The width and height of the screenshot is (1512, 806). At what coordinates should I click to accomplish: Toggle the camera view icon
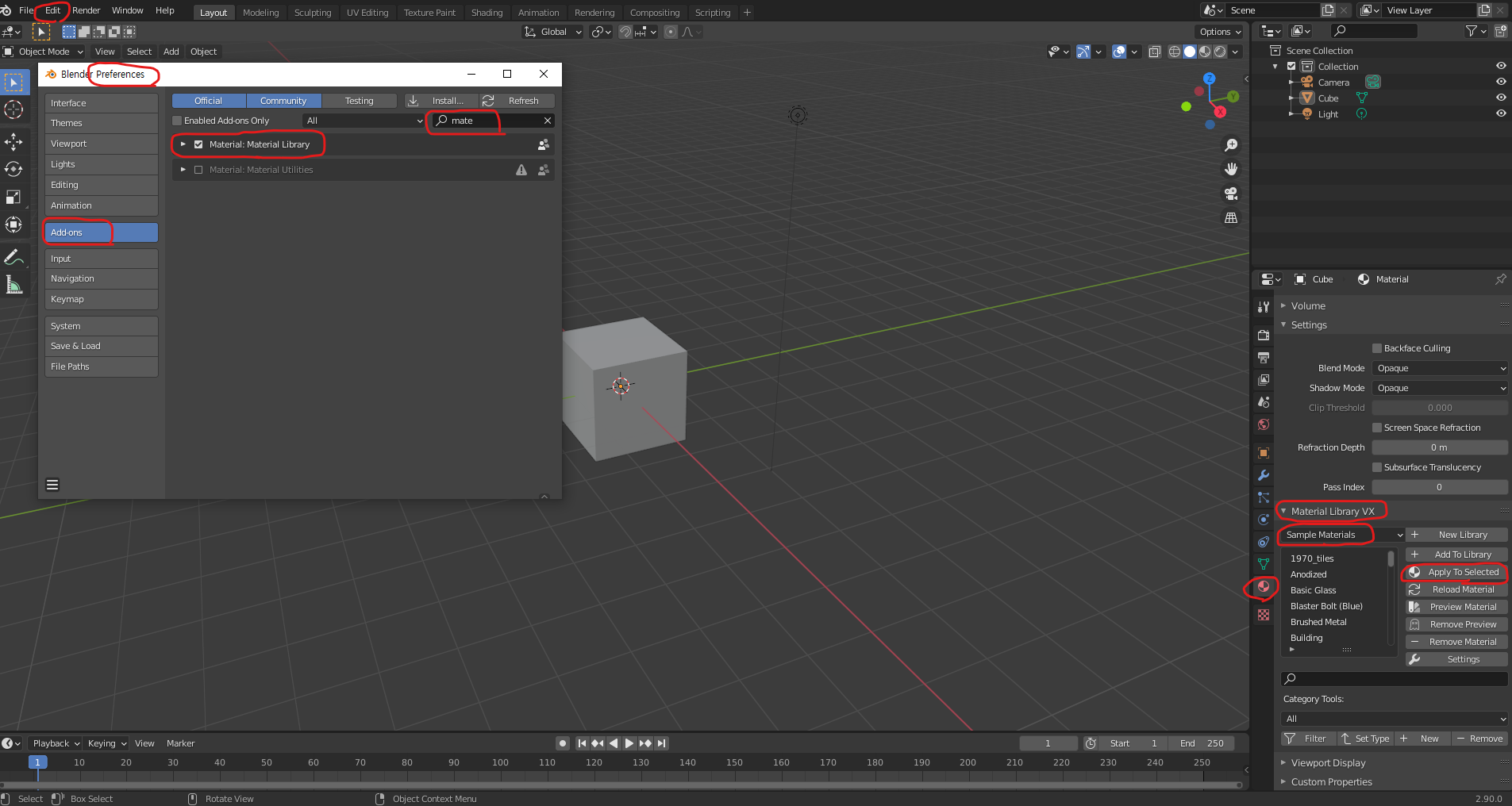coord(1231,194)
